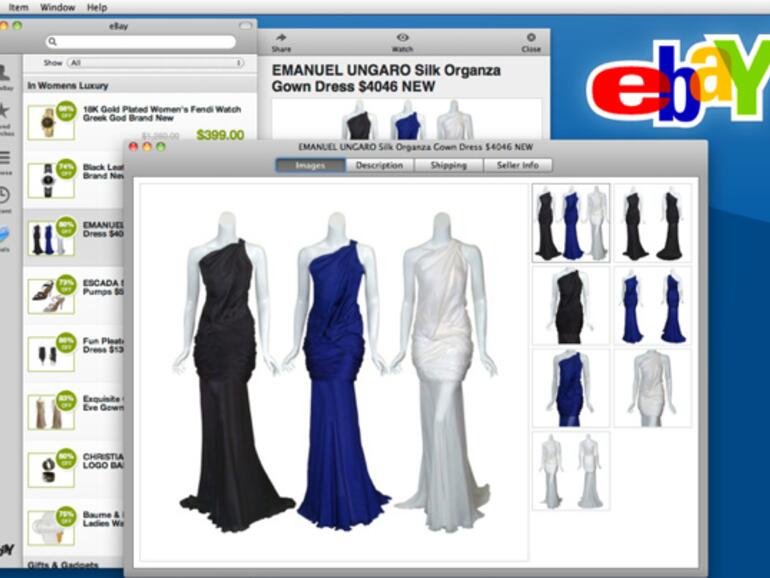The height and width of the screenshot is (578, 770).
Task: Click the $399.00 price
Action: tap(220, 135)
